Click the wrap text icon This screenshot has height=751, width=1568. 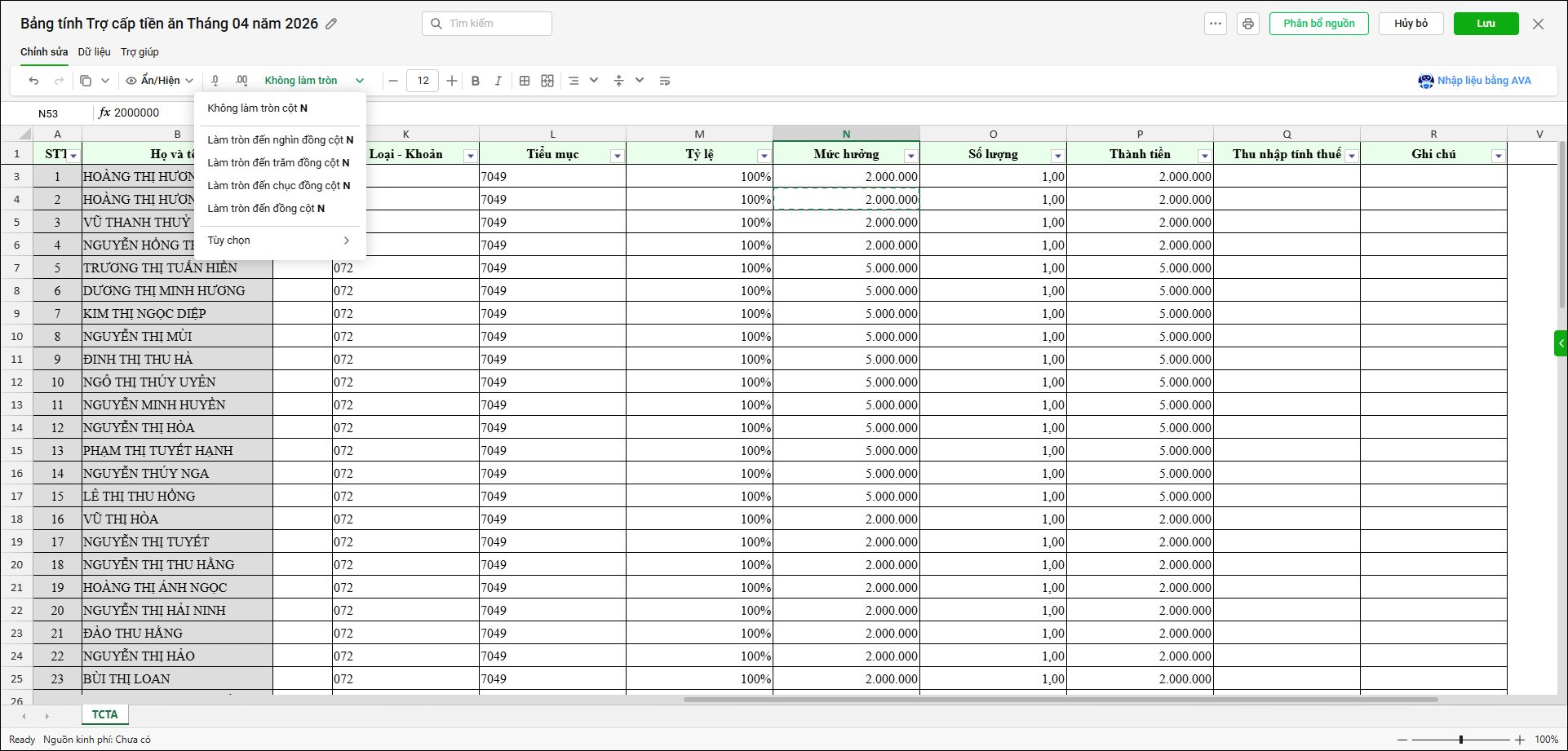(665, 81)
